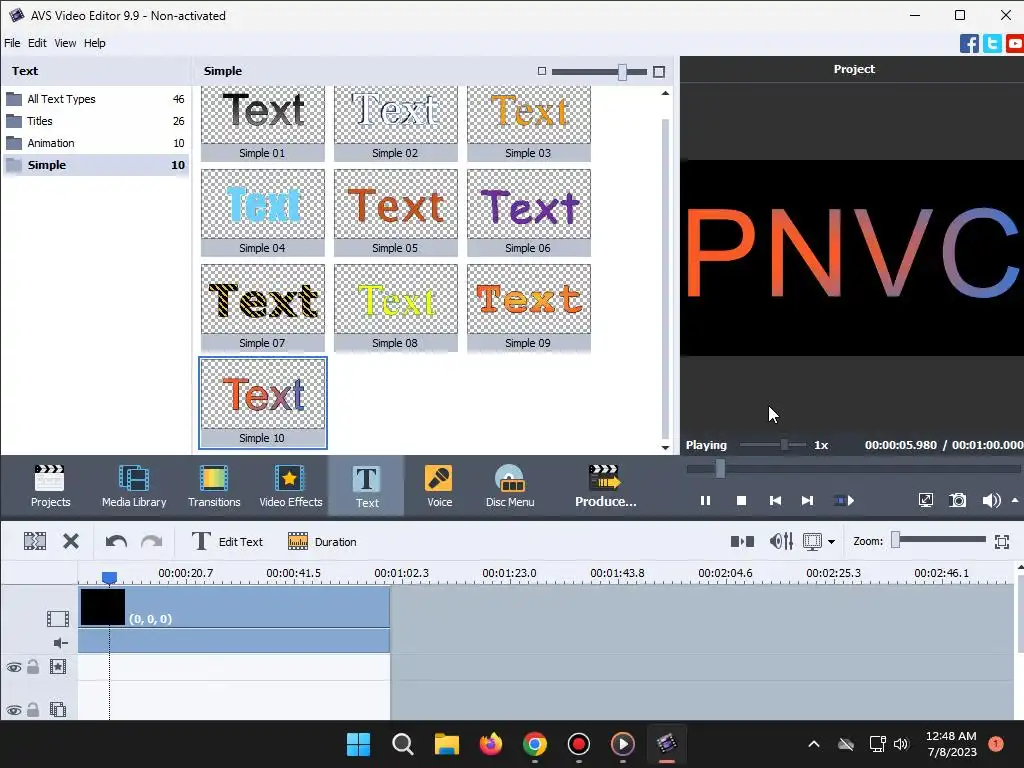
Task: Toggle visibility of video effects track
Action: (14, 667)
